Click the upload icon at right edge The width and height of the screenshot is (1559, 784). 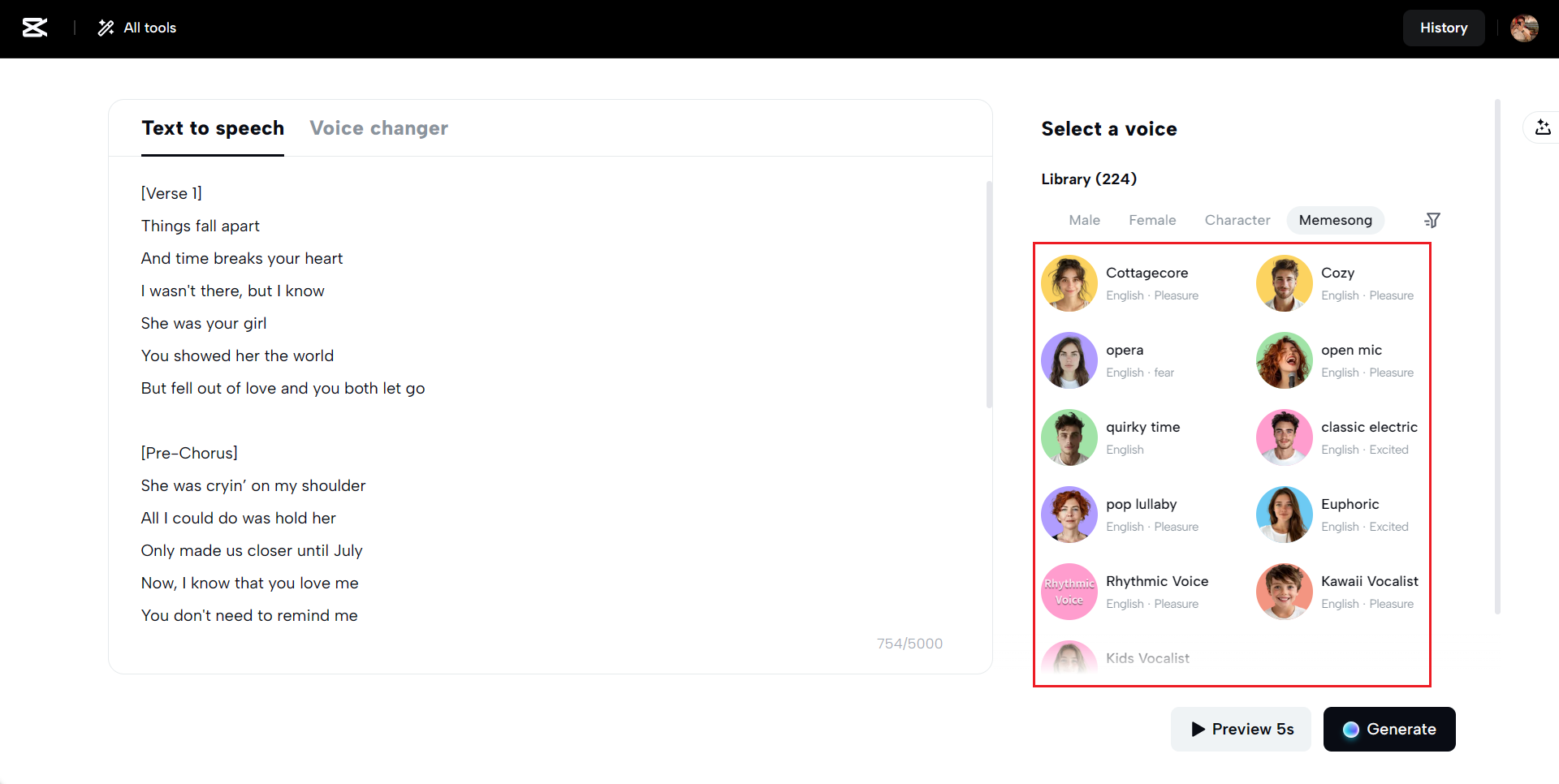point(1543,127)
